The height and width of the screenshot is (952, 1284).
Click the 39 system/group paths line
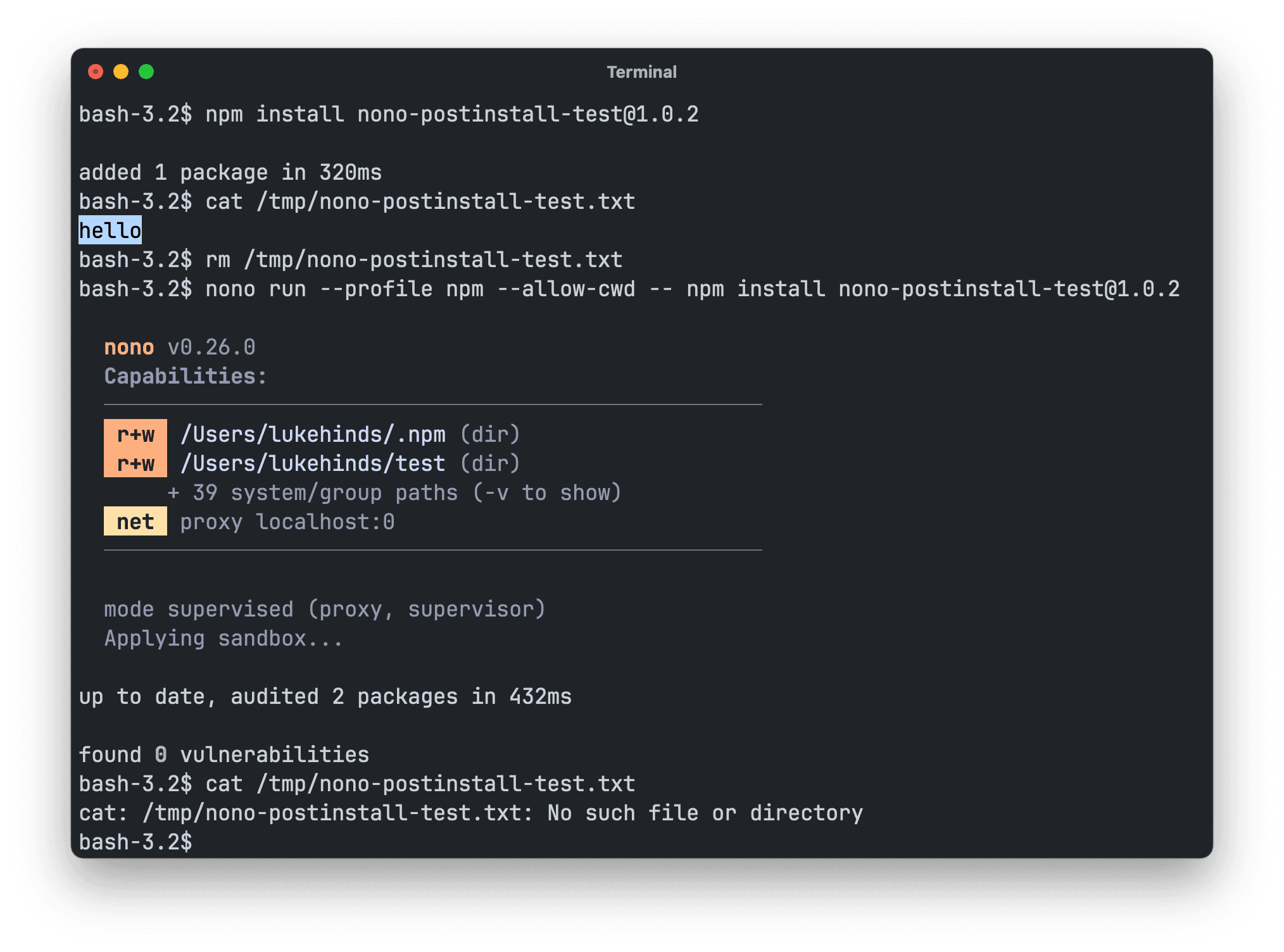coord(394,492)
